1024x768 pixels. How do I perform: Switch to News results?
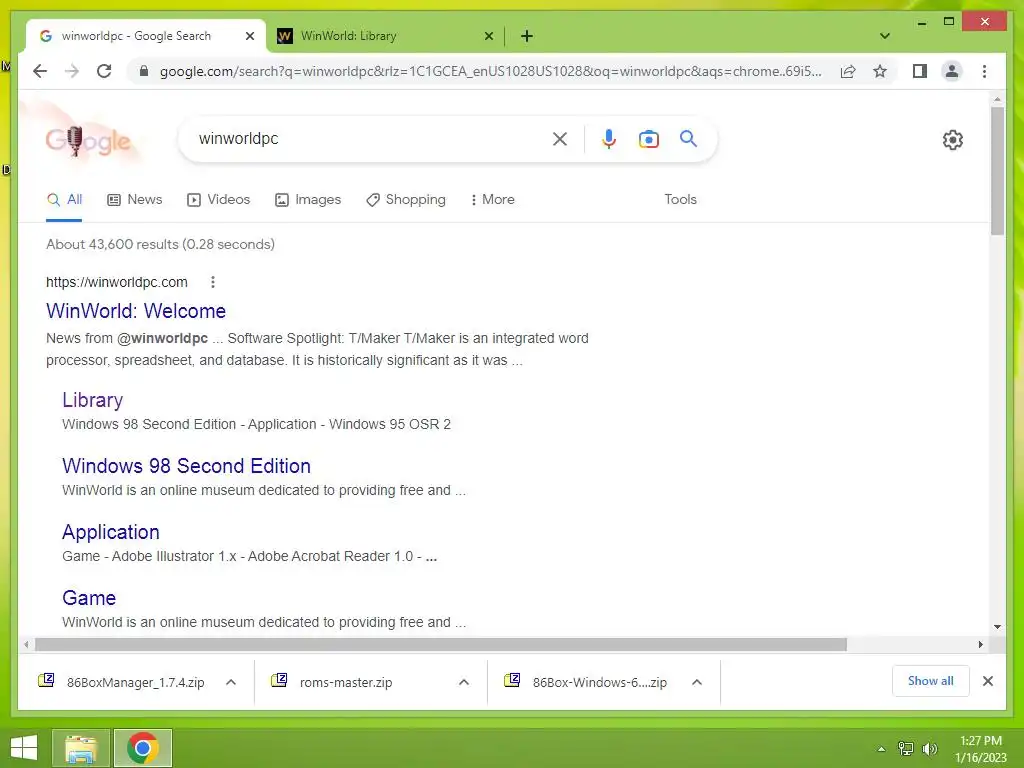(135, 200)
